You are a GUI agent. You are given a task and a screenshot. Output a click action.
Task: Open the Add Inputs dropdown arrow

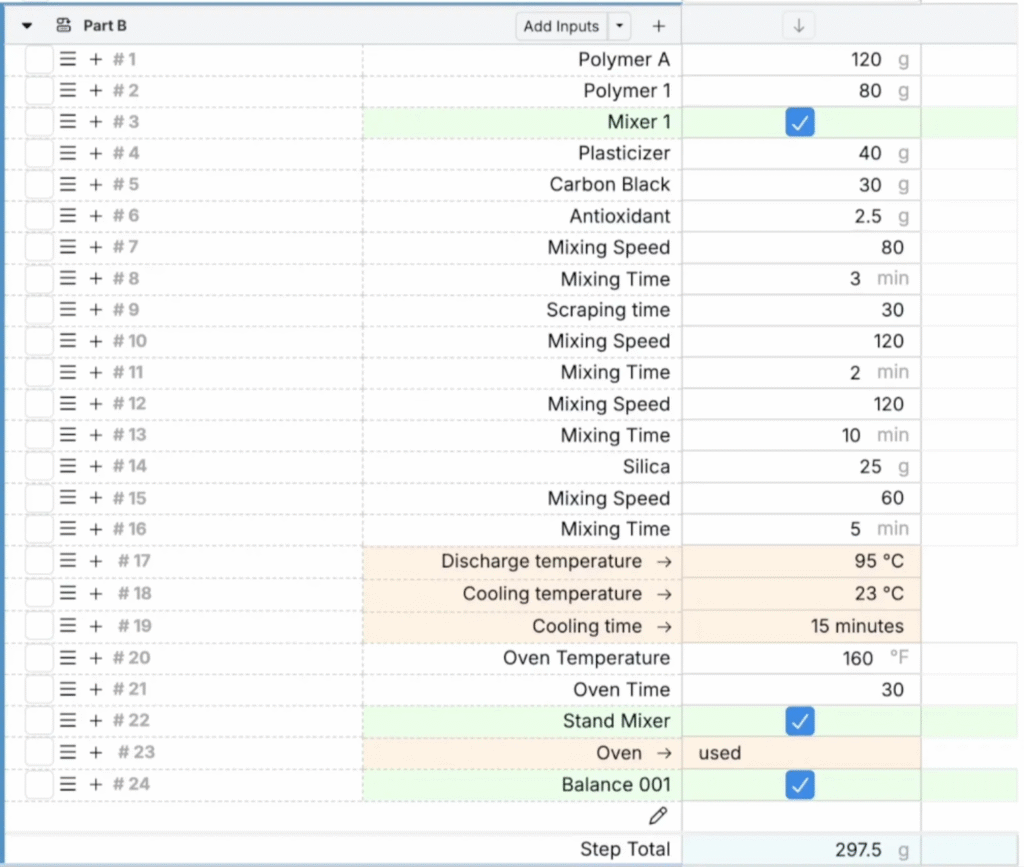click(620, 27)
